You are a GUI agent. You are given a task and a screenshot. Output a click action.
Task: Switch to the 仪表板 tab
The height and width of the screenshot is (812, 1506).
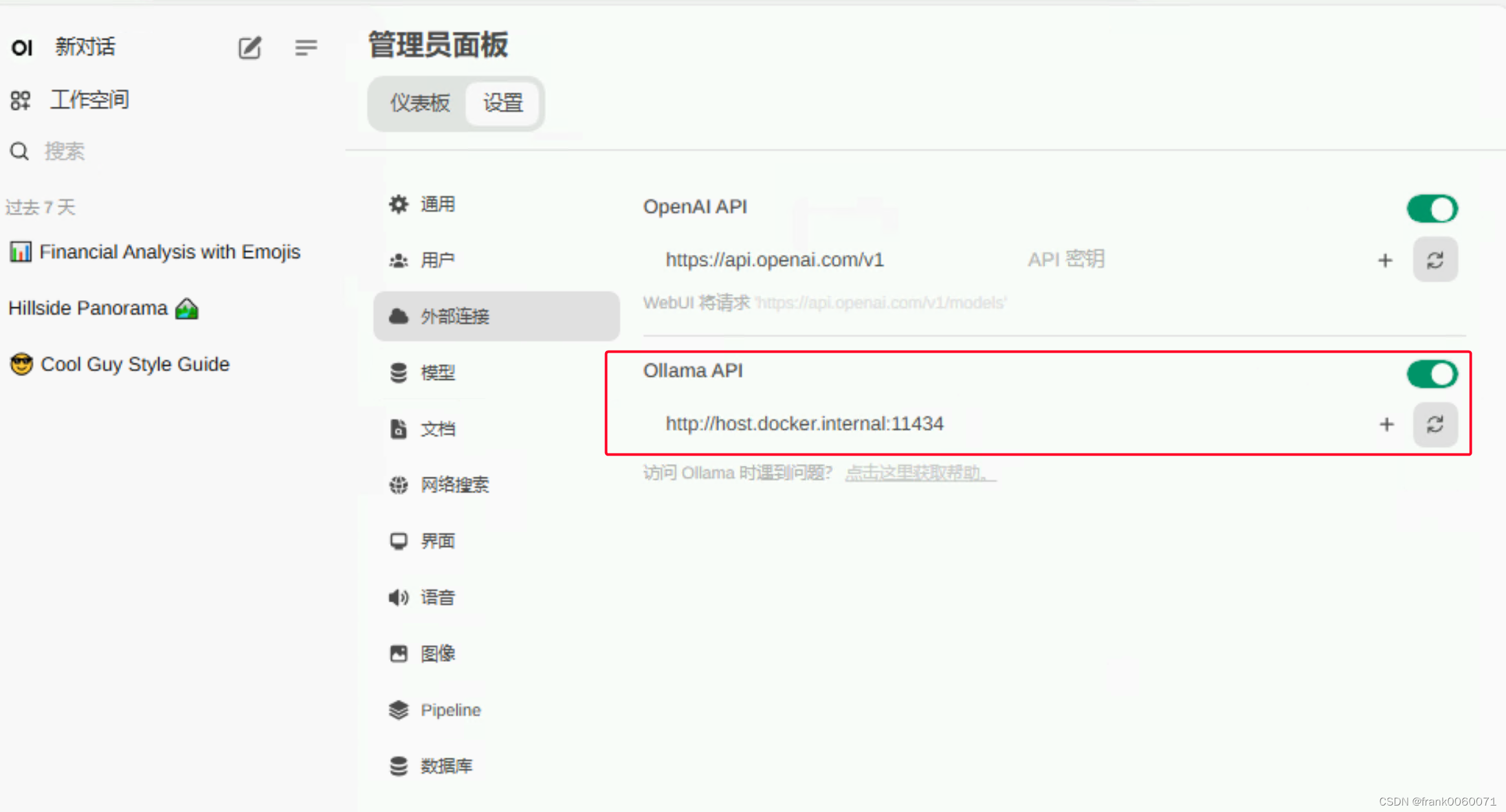coord(419,103)
